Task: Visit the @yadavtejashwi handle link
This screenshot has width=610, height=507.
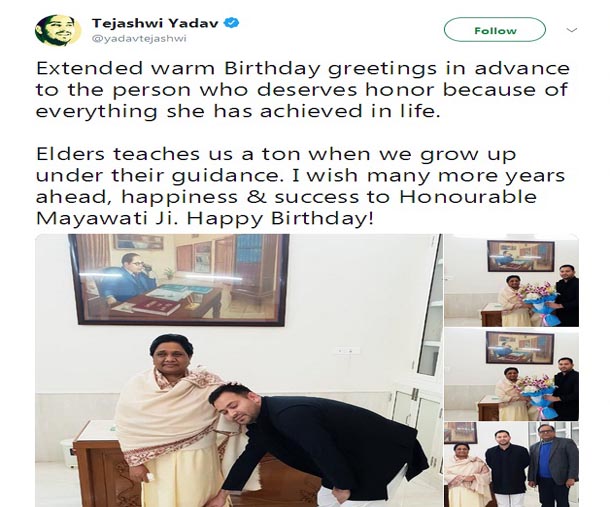Action: pos(139,39)
